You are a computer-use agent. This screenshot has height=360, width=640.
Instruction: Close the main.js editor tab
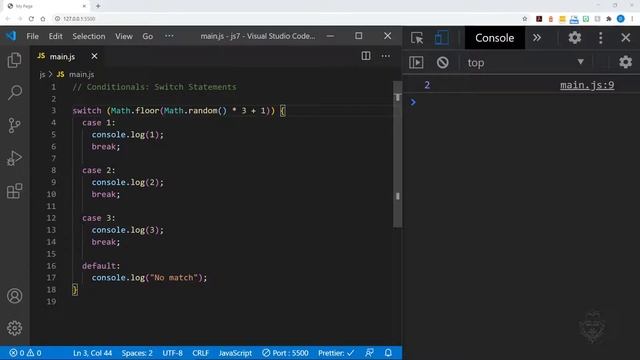coord(94,56)
